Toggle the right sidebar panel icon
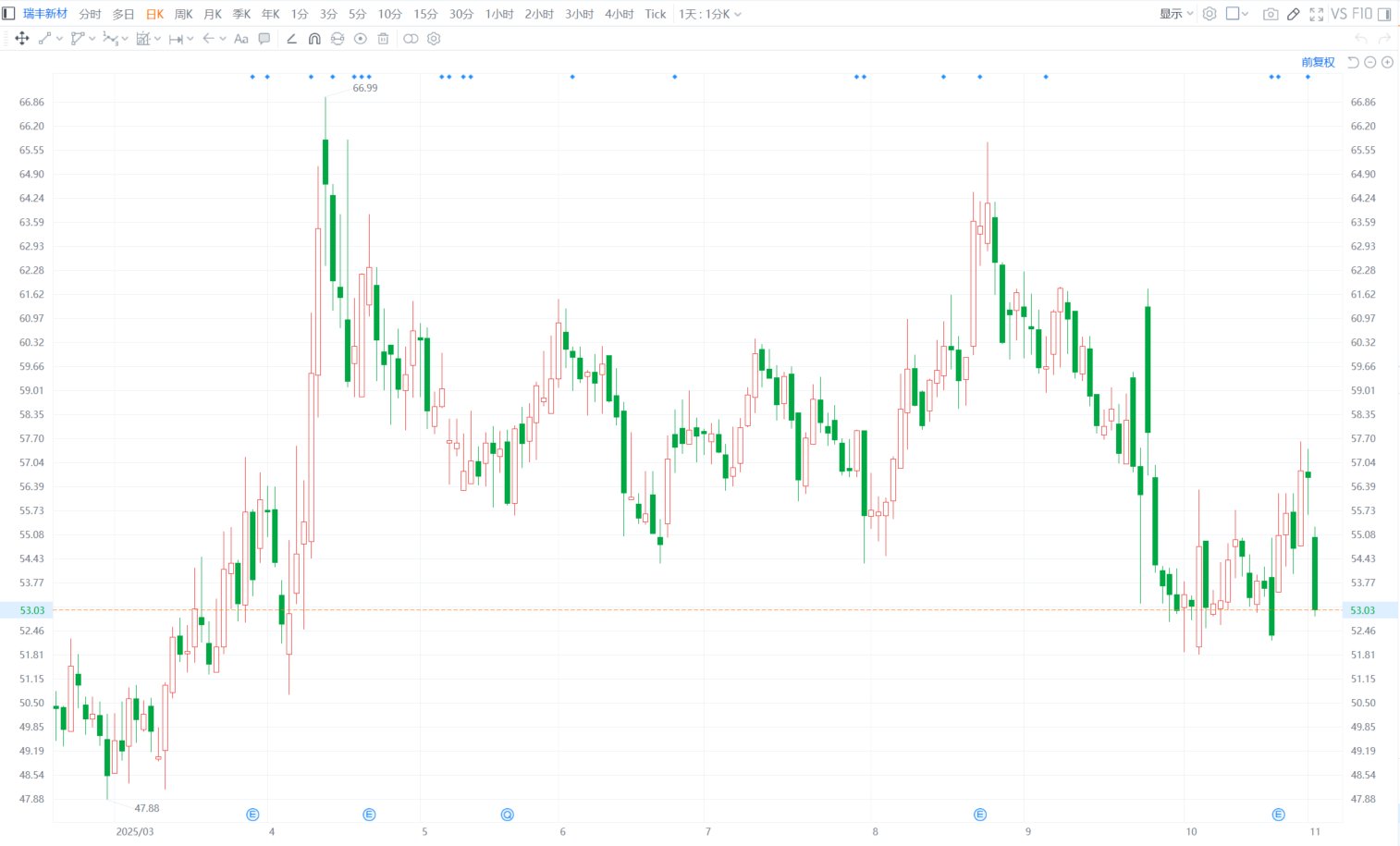This screenshot has height=846, width=1400. tap(1384, 14)
